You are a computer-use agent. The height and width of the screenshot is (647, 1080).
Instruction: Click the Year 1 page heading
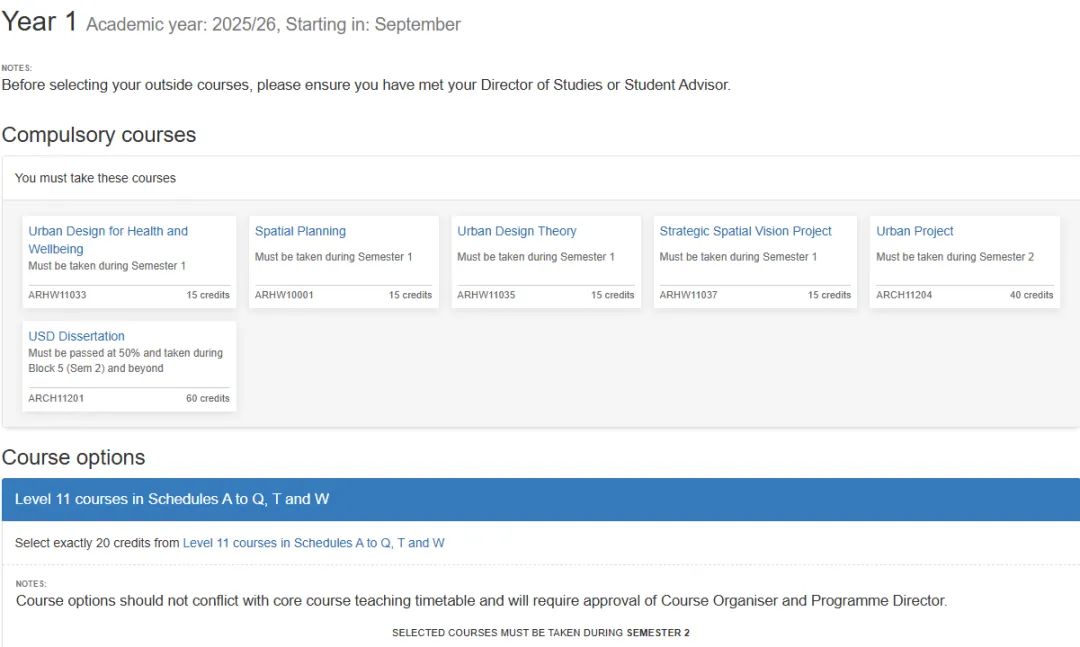coord(39,22)
